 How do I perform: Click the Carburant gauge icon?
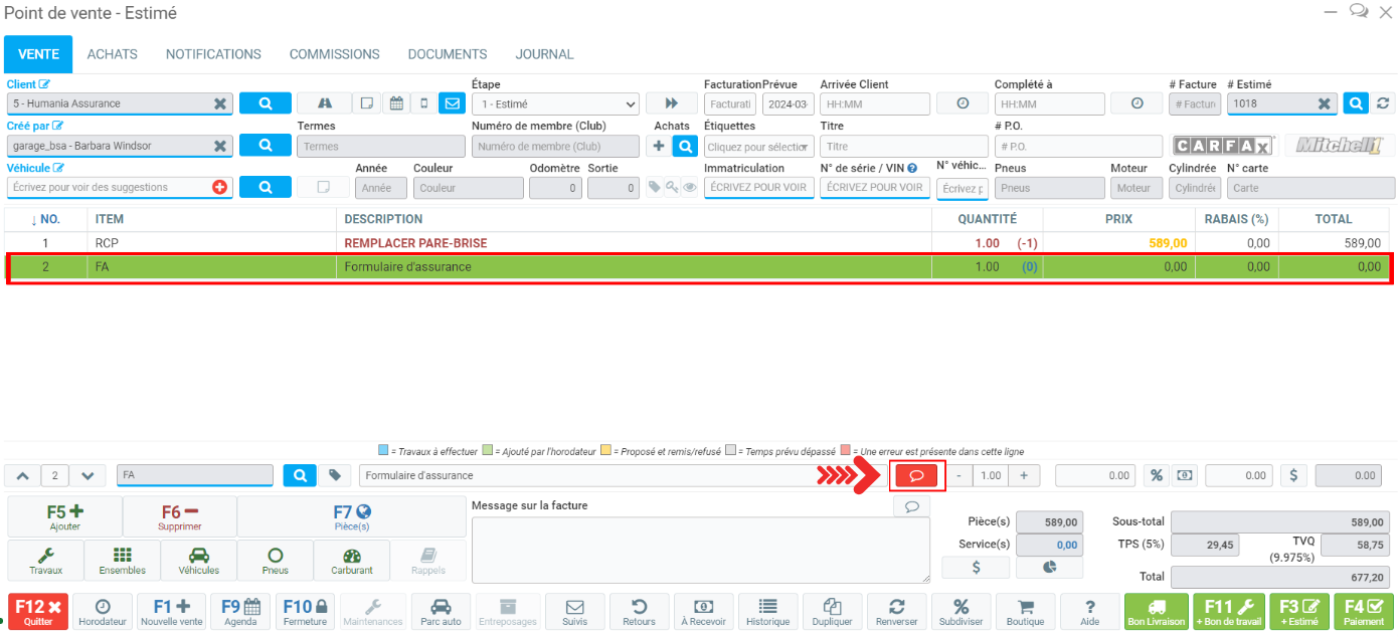tap(351, 560)
